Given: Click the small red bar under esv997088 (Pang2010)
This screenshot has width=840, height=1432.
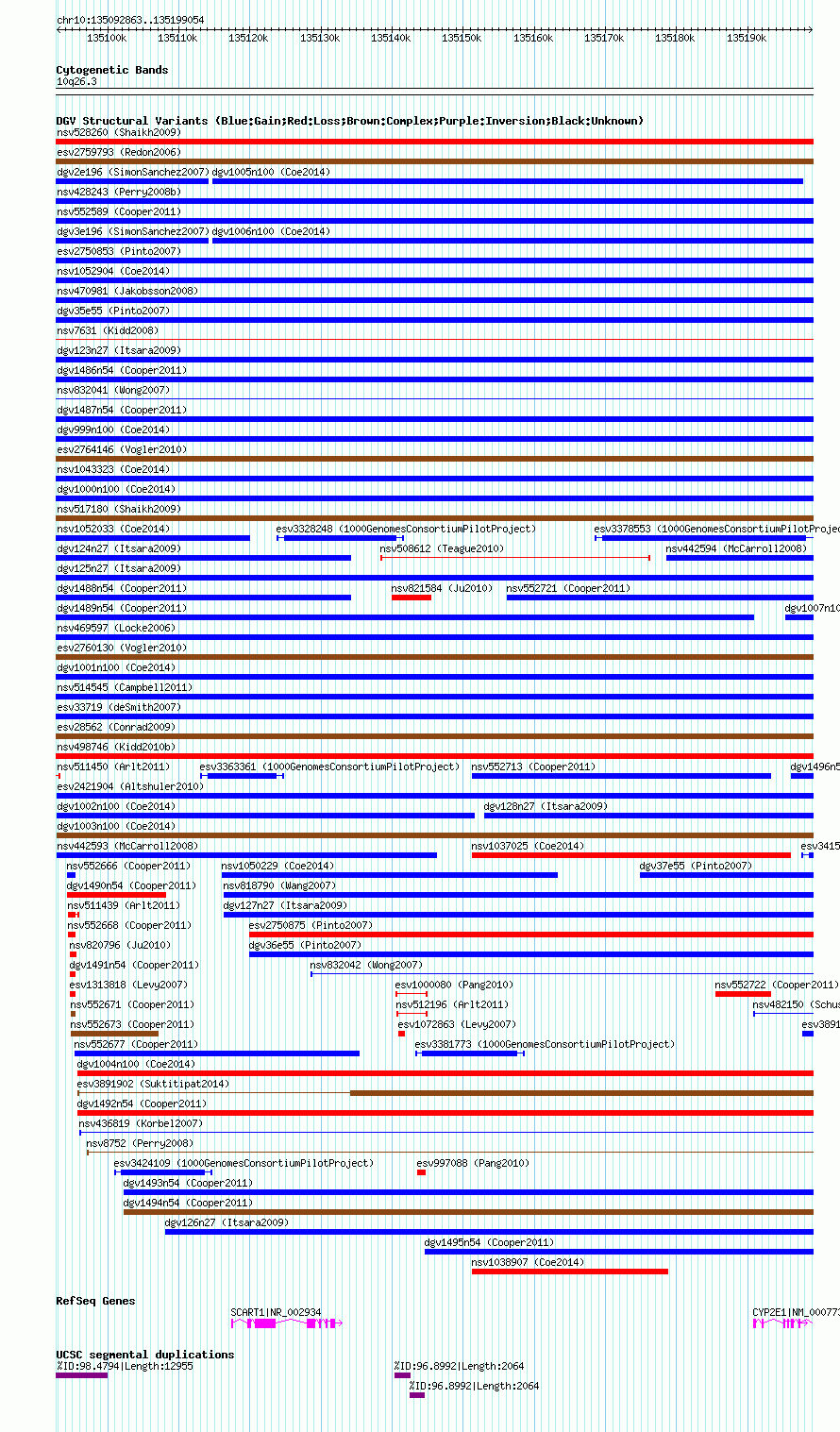Looking at the screenshot, I should click(x=421, y=1172).
